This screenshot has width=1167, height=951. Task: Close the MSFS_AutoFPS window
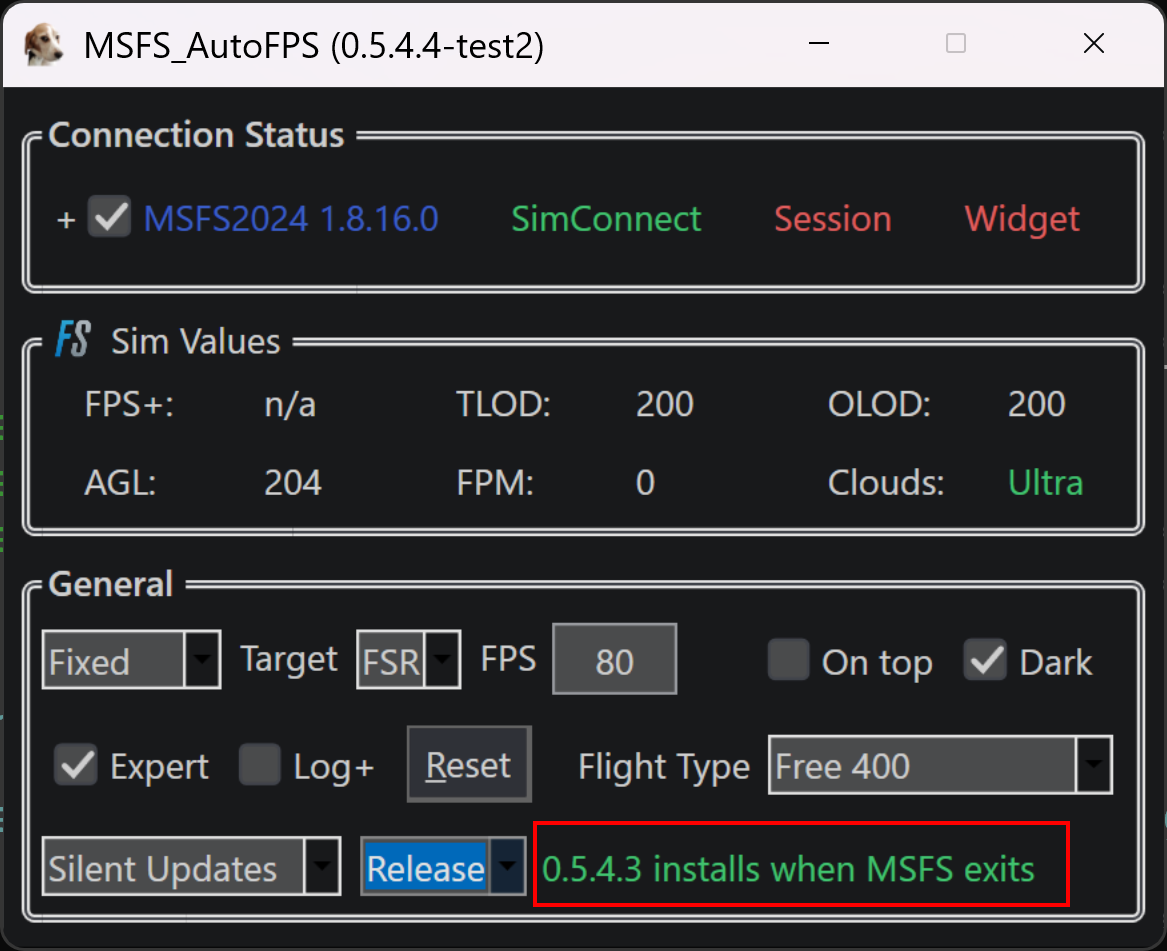click(1094, 43)
